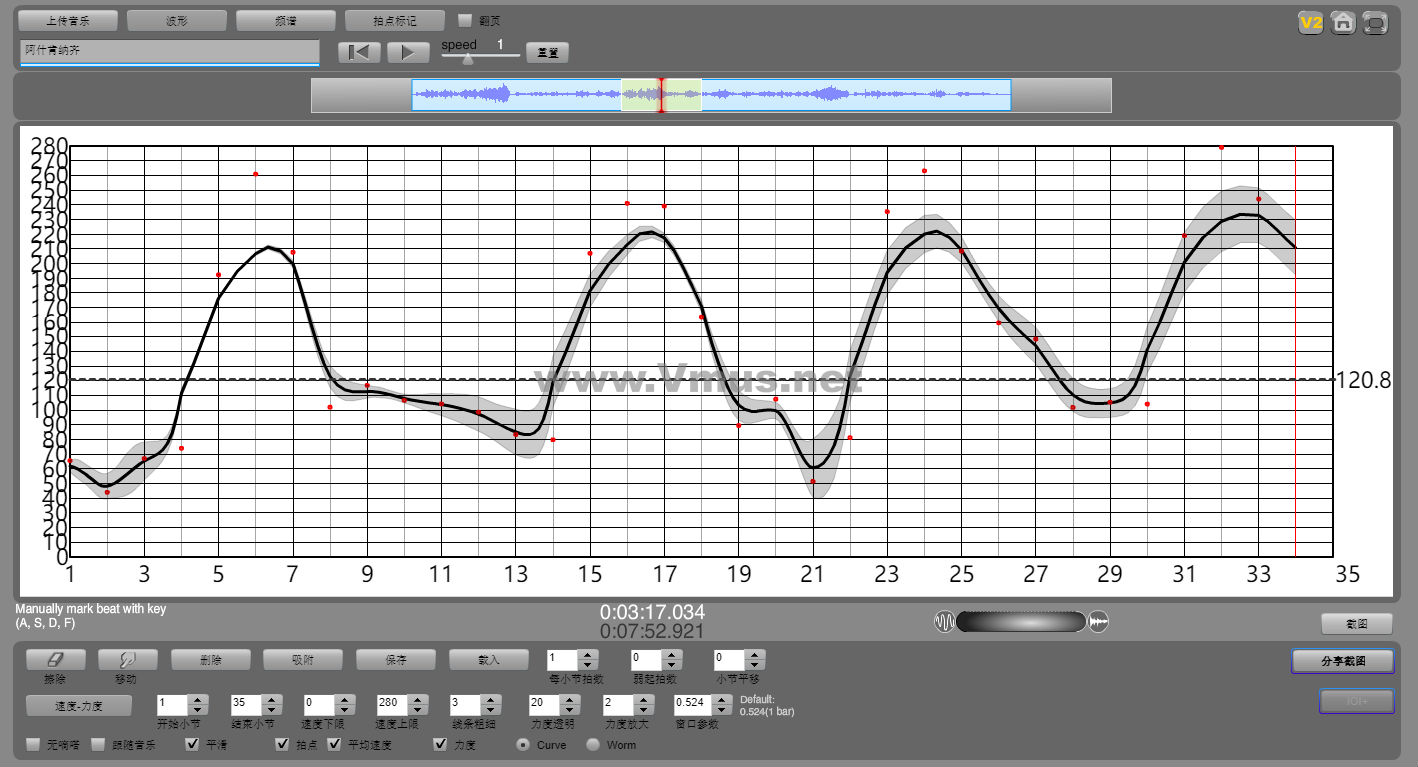Decrease 速度上限 tempo upper limit
Screen dimensions: 1418x767
point(418,710)
